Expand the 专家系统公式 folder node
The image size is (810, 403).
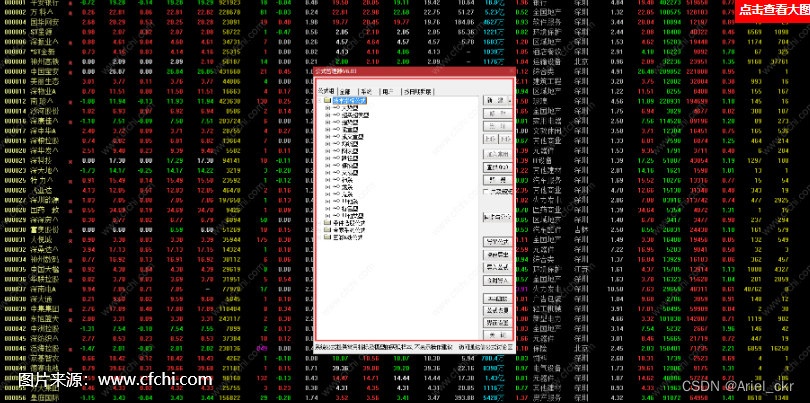point(319,230)
